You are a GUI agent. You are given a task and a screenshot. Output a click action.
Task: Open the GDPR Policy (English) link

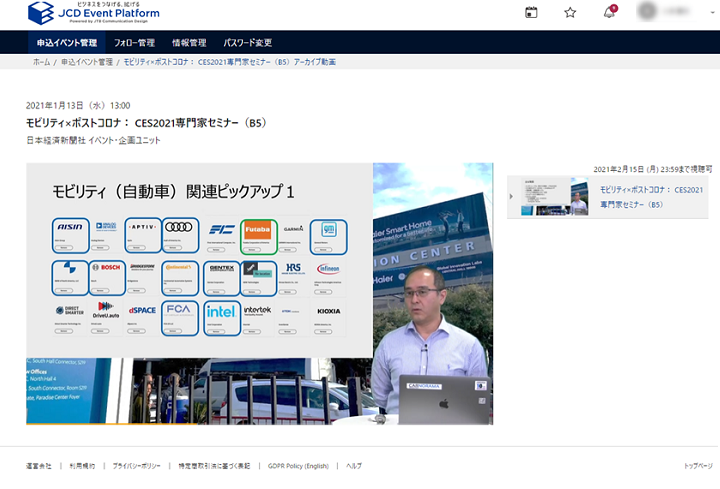pos(298,466)
